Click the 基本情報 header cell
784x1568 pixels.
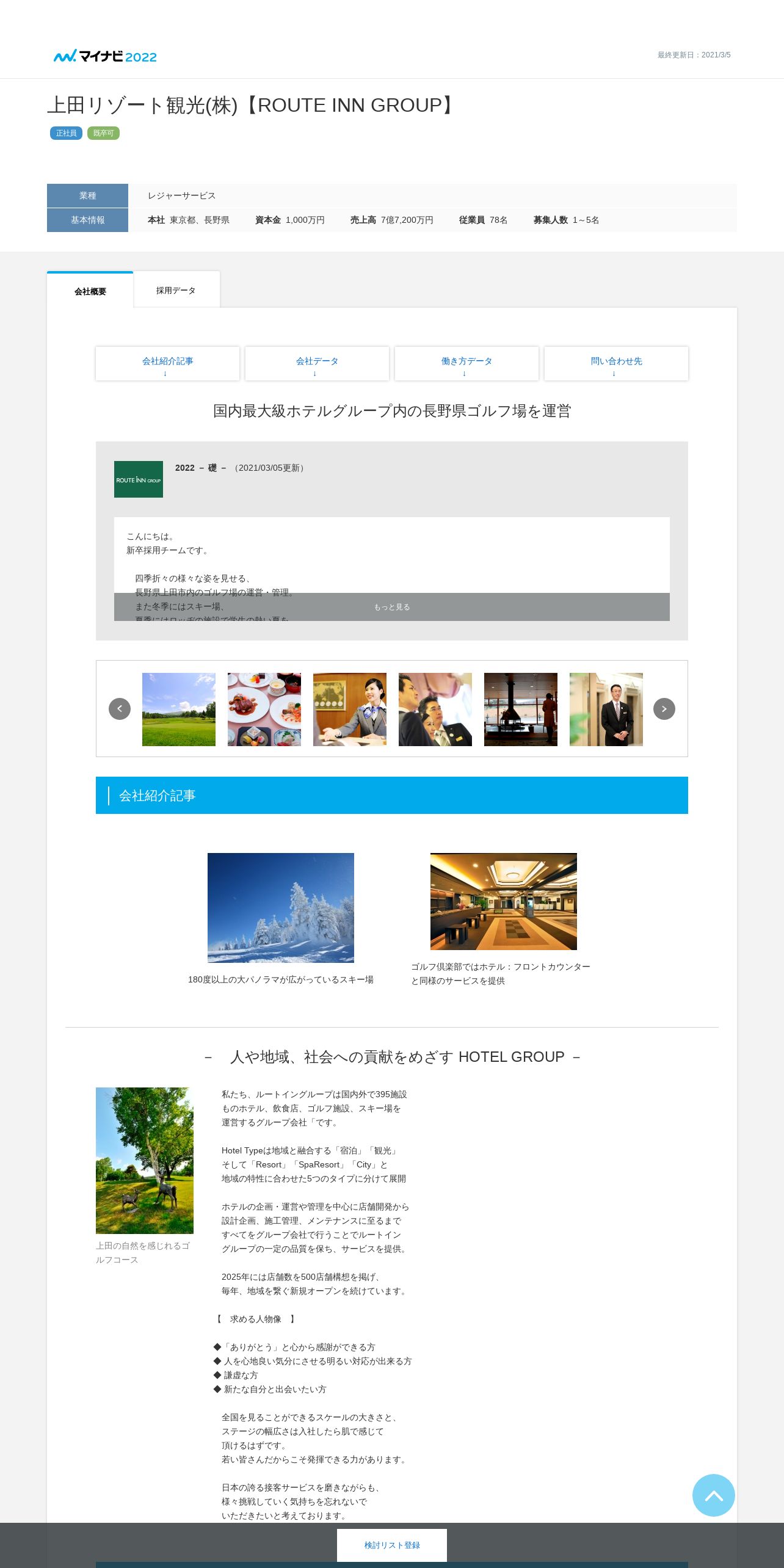coord(87,220)
